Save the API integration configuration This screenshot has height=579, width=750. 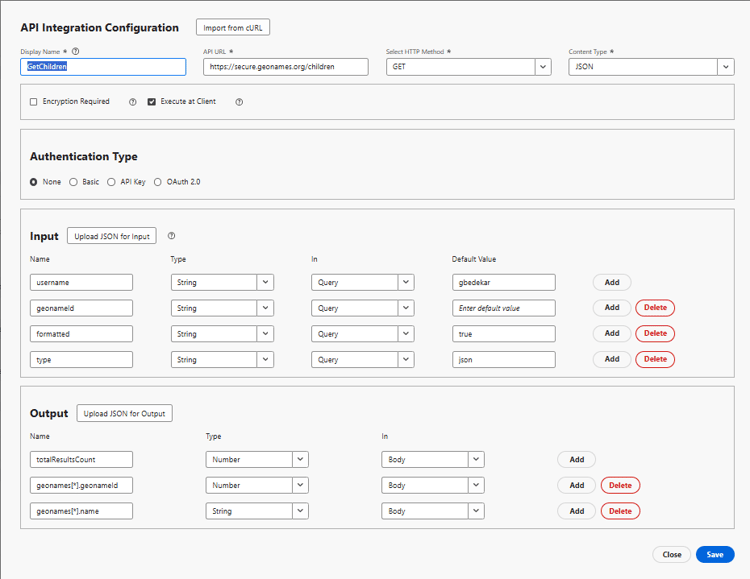[715, 555]
